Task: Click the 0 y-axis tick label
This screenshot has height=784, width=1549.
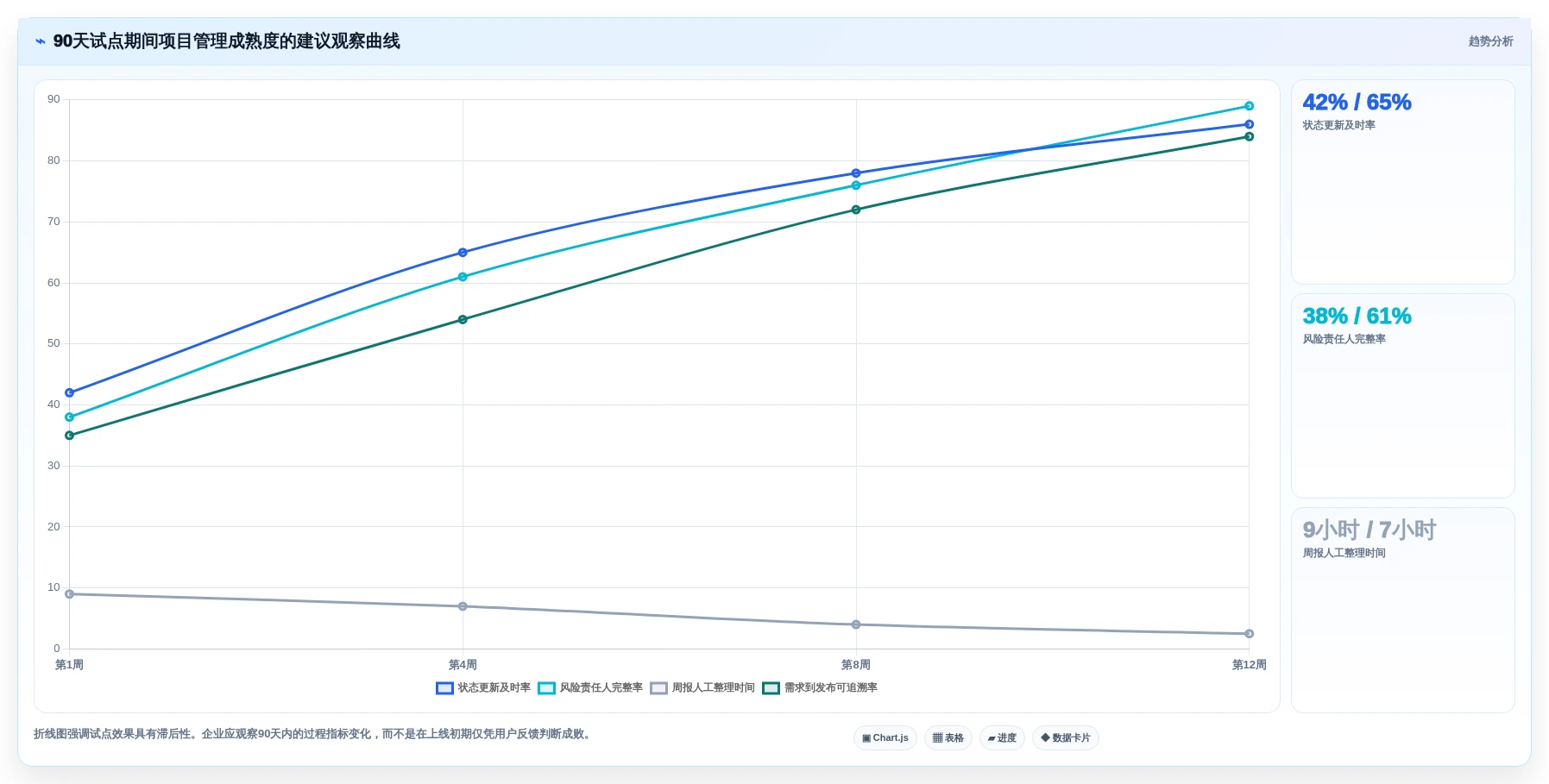Action: (57, 649)
